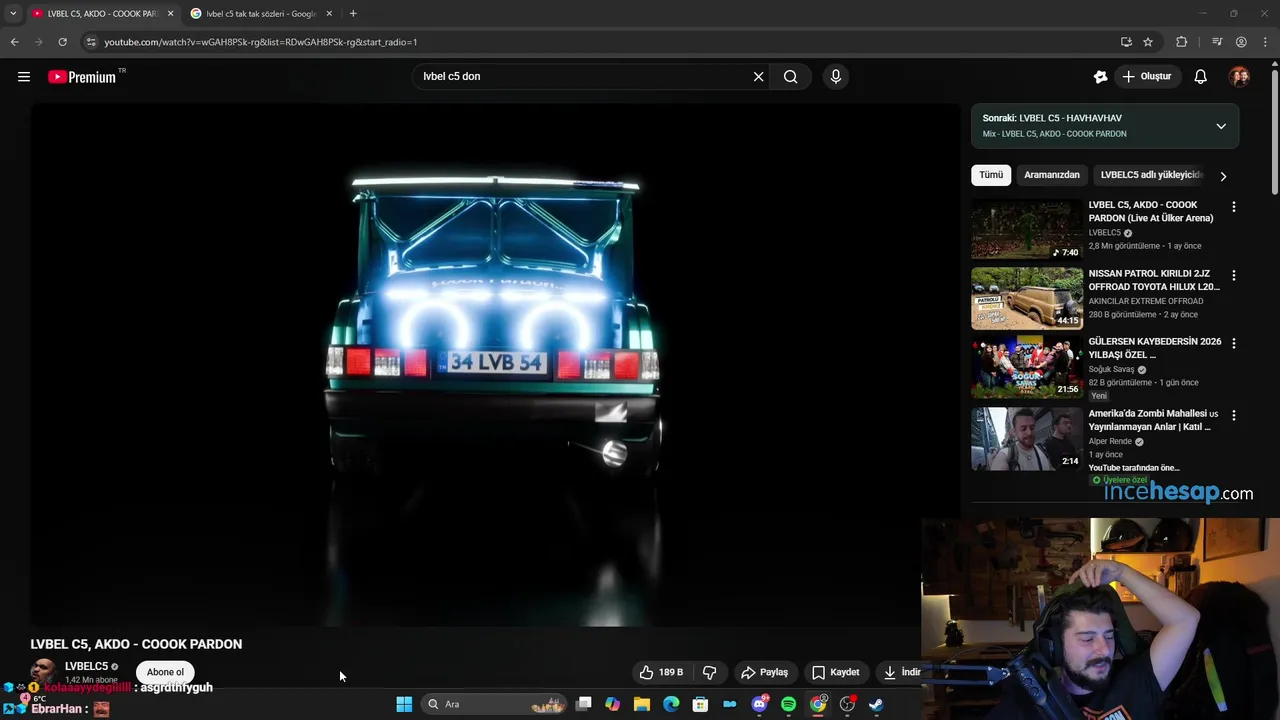Go to YouTube Premium home via logo
This screenshot has height=720, width=1280.
84,77
